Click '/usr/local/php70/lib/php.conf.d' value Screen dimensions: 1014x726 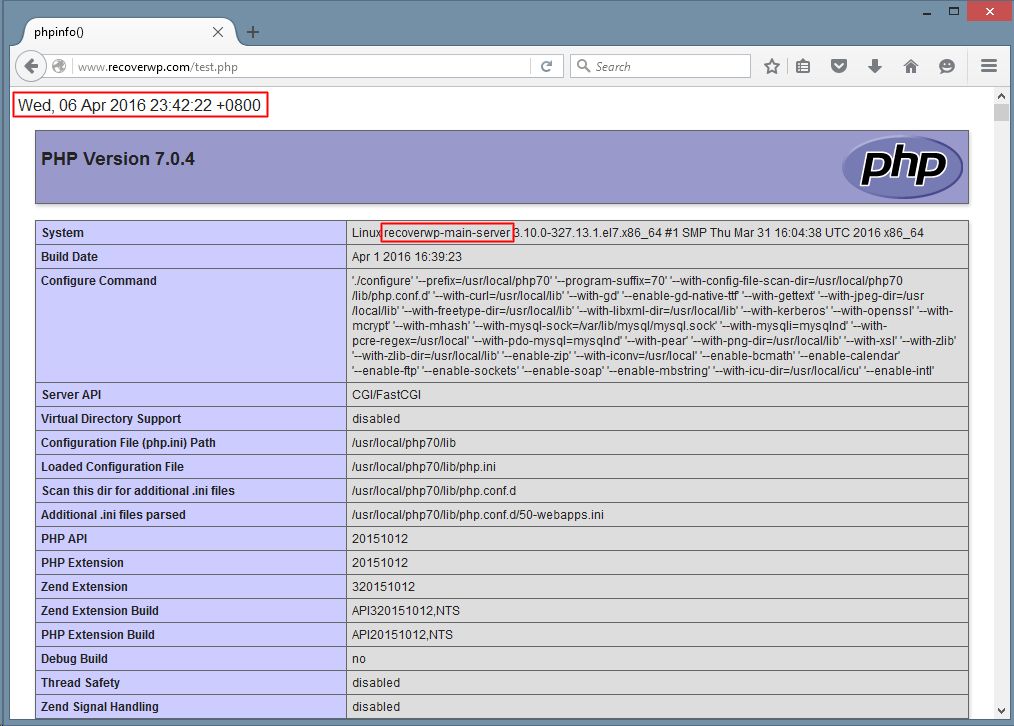(434, 491)
